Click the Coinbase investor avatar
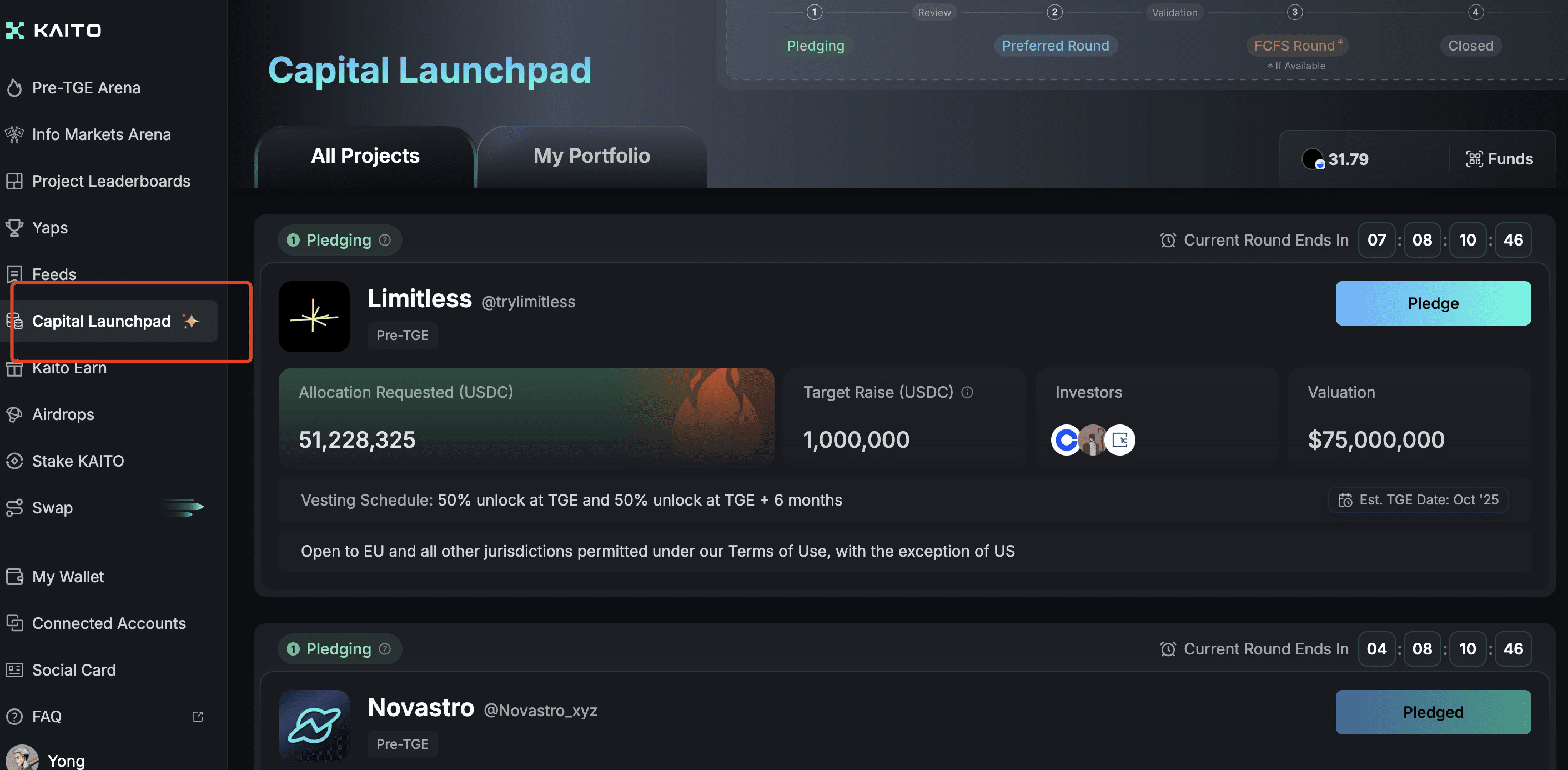 click(1065, 440)
